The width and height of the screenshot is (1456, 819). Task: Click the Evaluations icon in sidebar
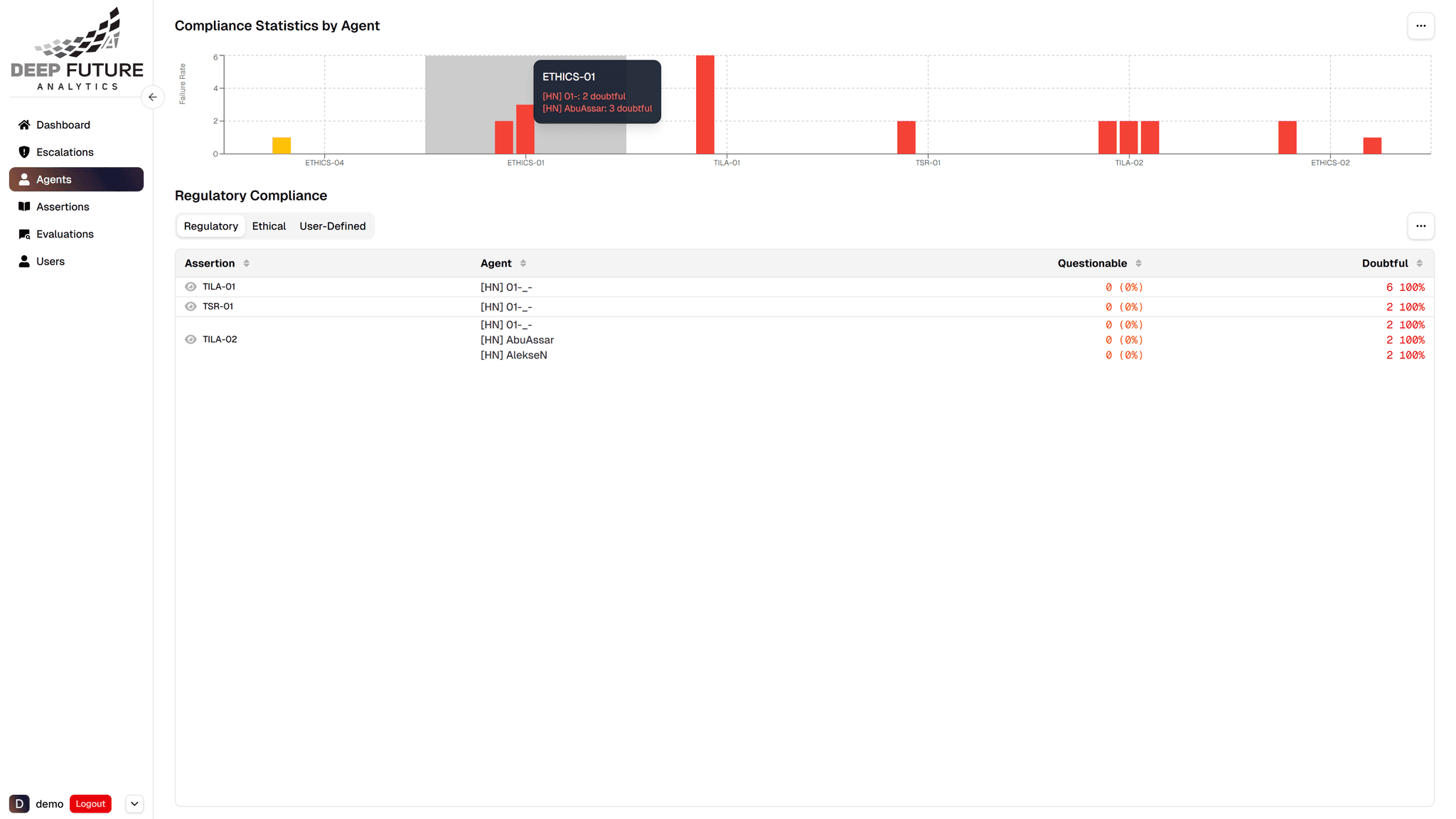[24, 235]
